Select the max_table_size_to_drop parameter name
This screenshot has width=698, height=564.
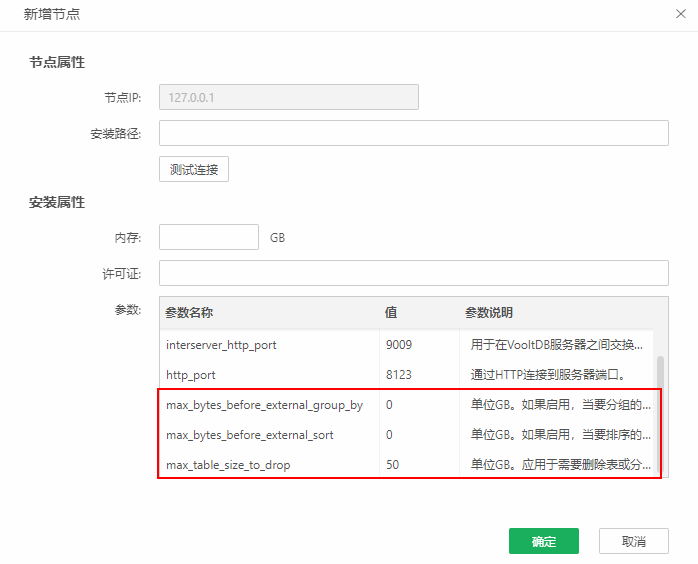(228, 465)
